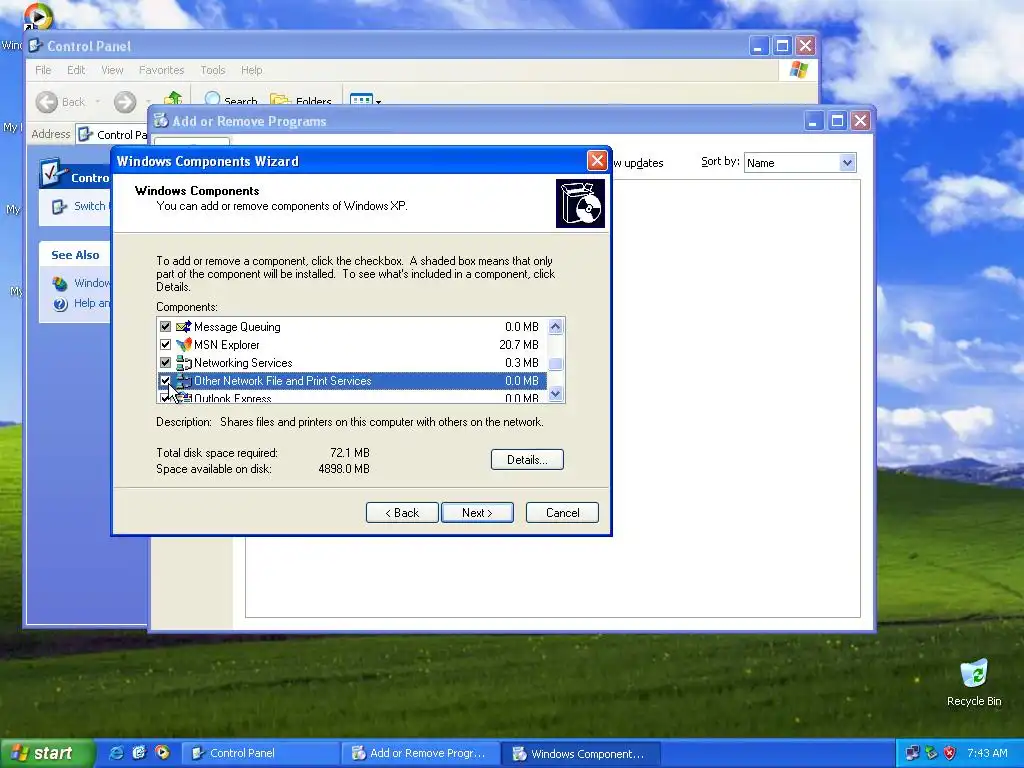Screen dimensions: 1024x768
Task: Toggle the MSN Explorer checkbox
Action: pos(165,344)
